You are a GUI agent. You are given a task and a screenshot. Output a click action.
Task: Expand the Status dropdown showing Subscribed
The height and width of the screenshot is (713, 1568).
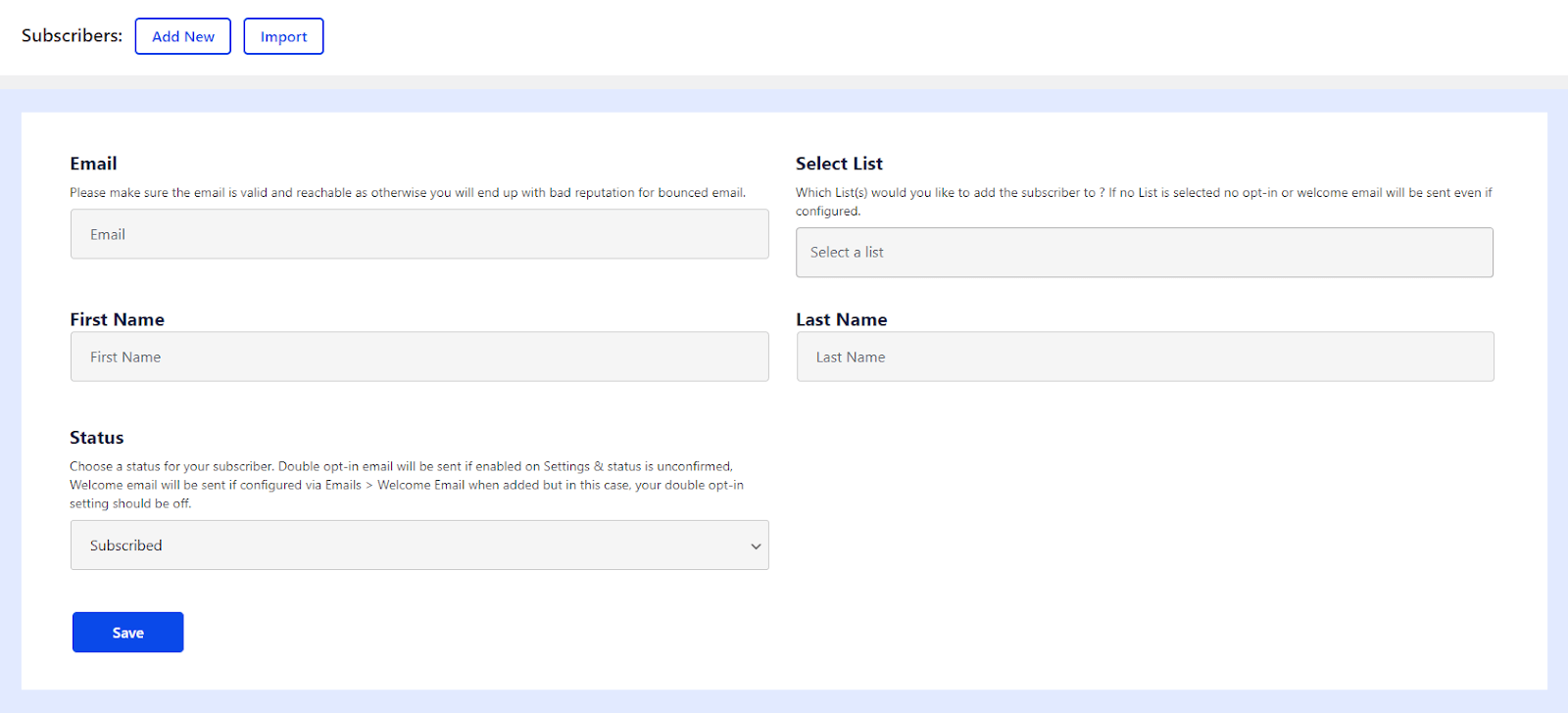tap(419, 546)
